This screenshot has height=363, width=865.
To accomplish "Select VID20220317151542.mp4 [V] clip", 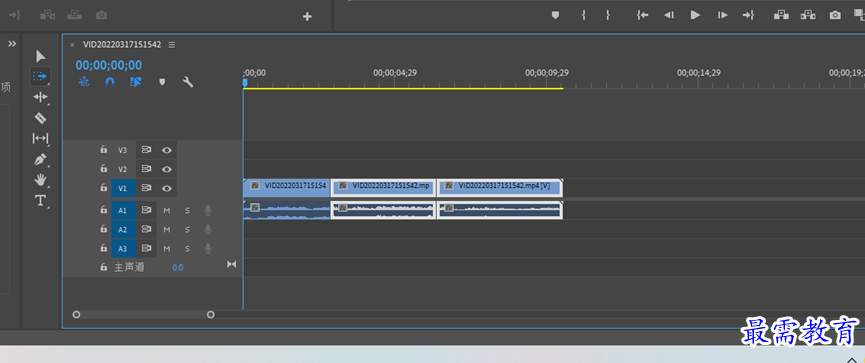I will tap(500, 188).
